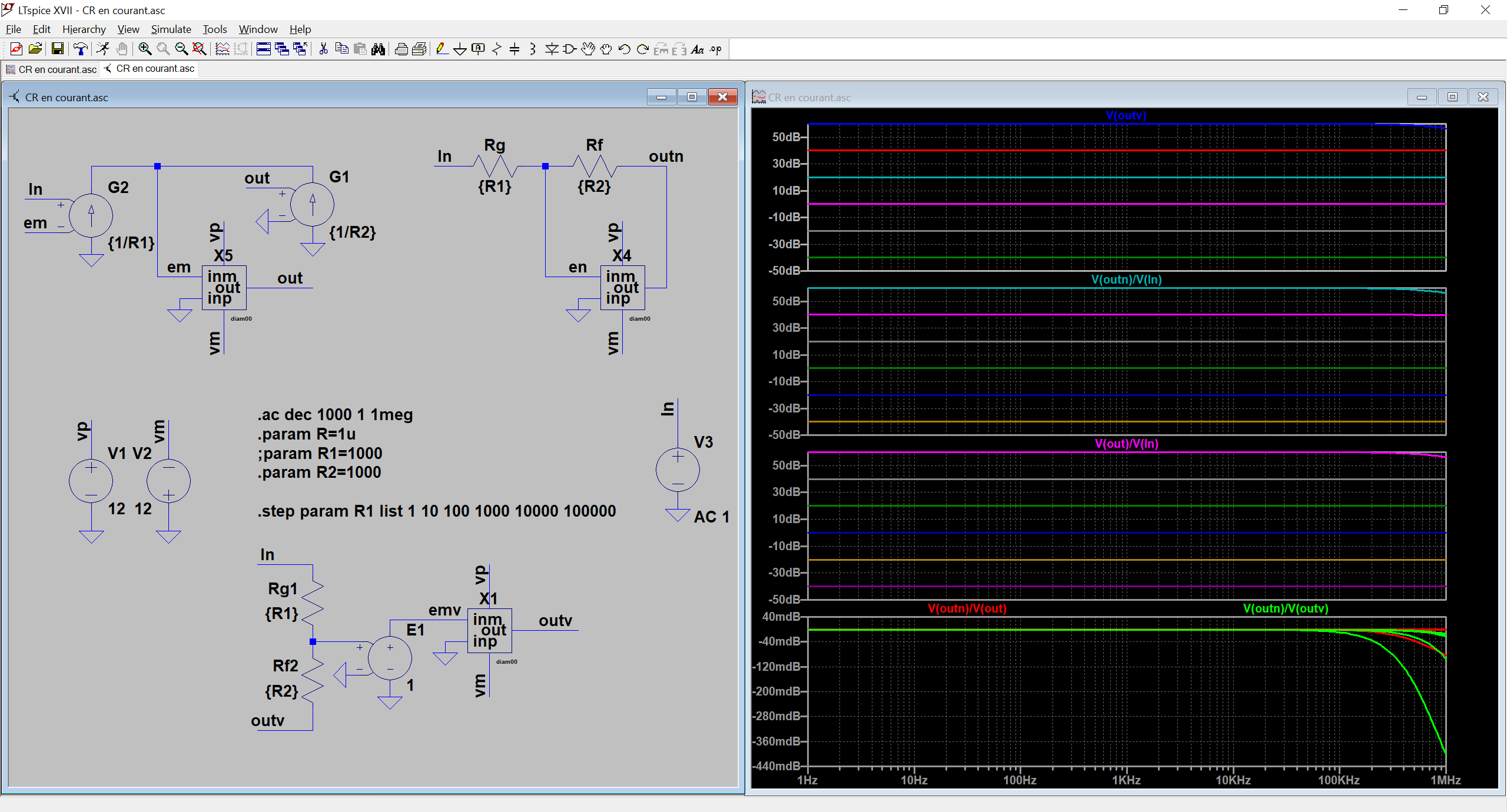Place an inductor component
This screenshot has height=812, width=1507.
[533, 49]
